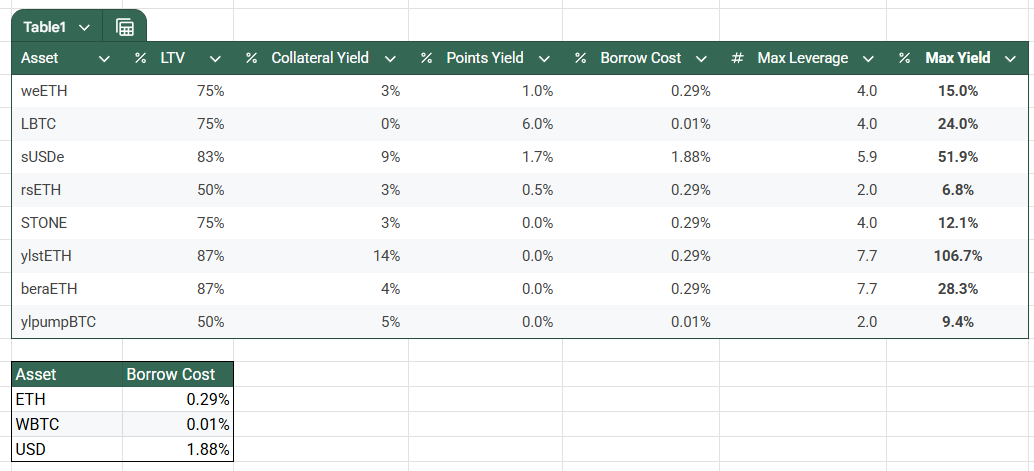Click the 14% collateral yield for ylstETH
This screenshot has height=471, width=1034.
[386, 256]
